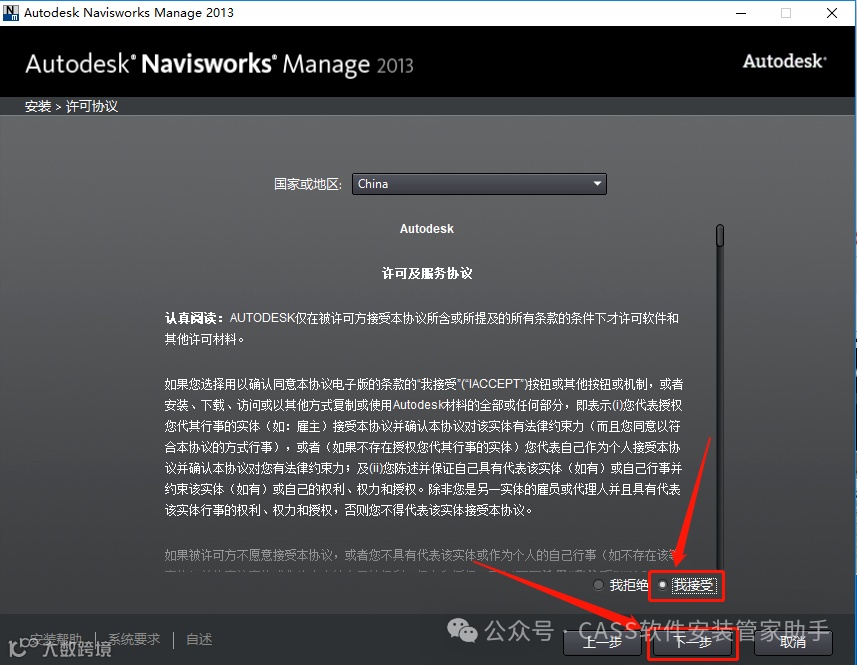Click the 认真阅读 bold text
This screenshot has height=665, width=857.
pos(193,318)
